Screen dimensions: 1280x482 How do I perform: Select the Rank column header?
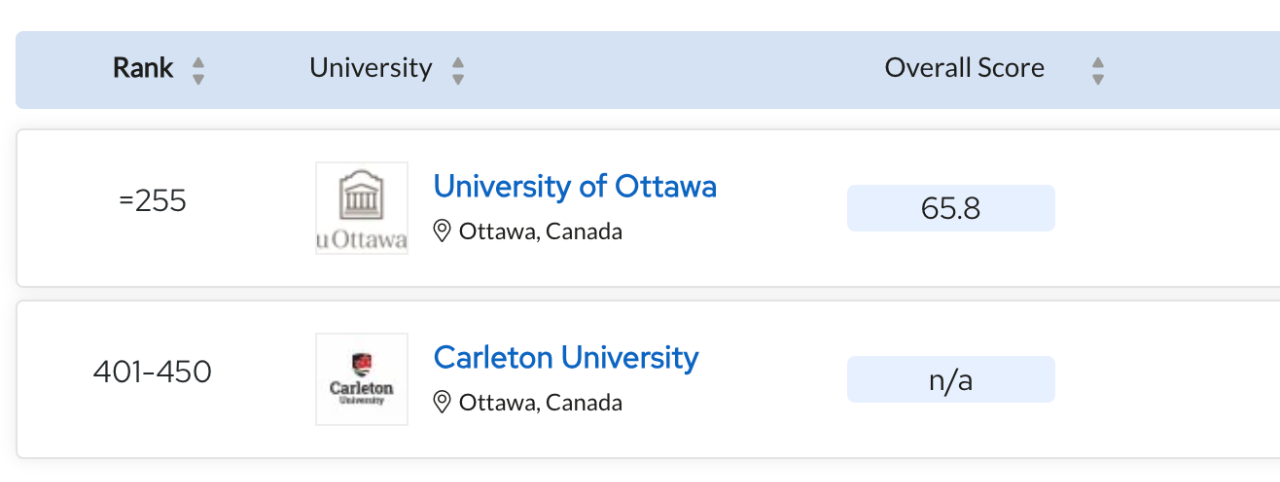click(143, 68)
